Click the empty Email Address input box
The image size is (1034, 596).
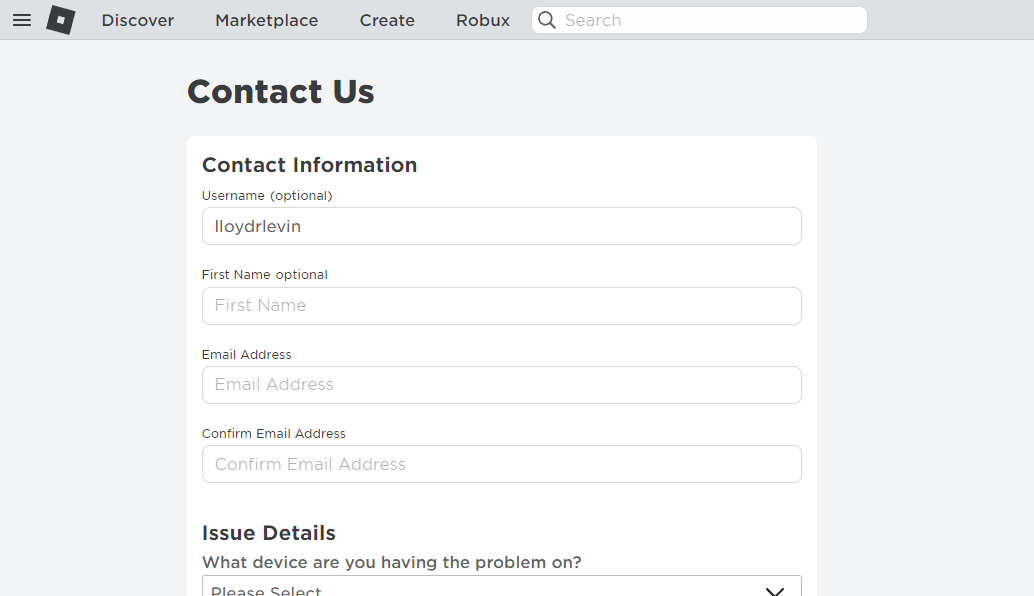click(501, 385)
